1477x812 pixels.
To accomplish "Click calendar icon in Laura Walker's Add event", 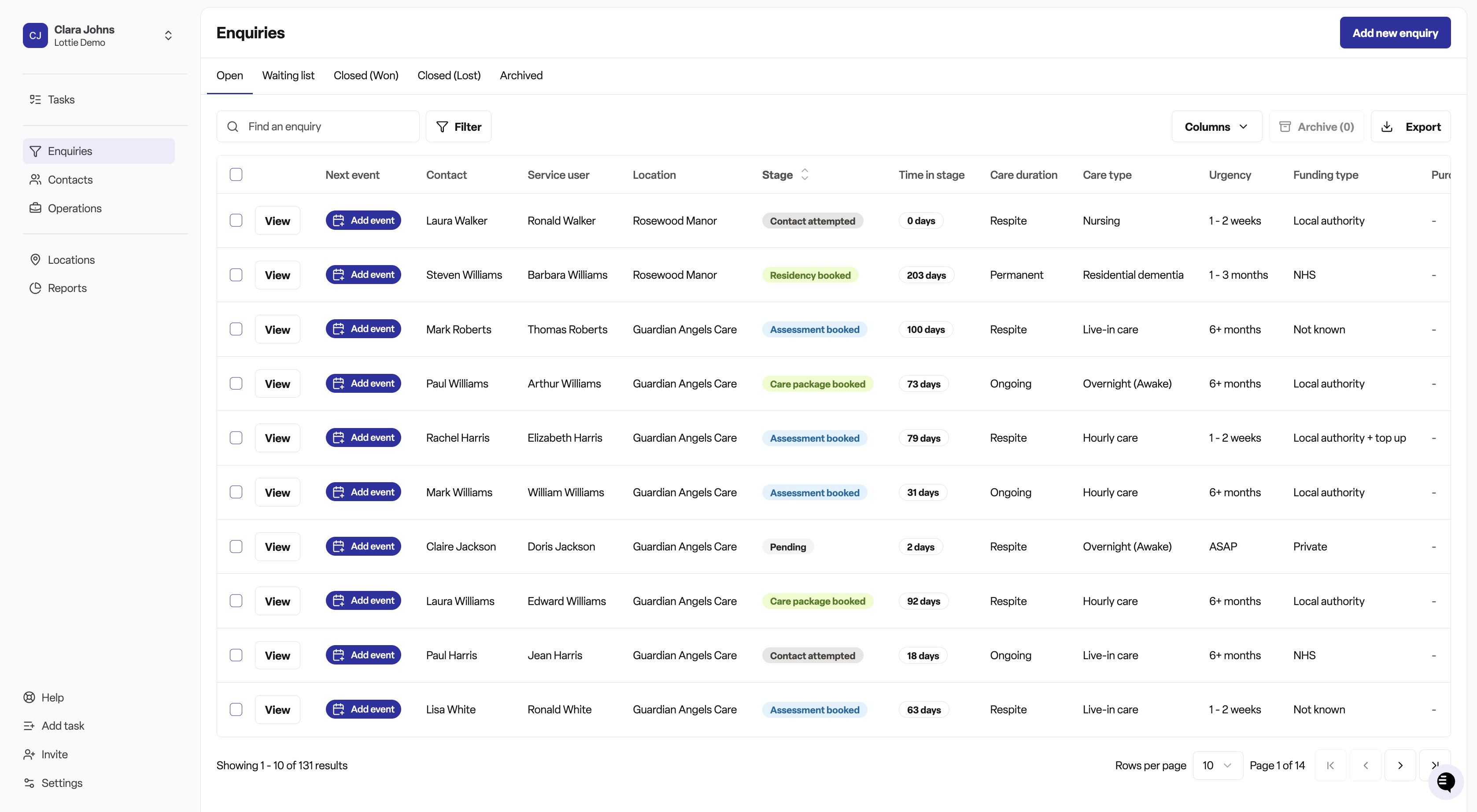I will 339,220.
